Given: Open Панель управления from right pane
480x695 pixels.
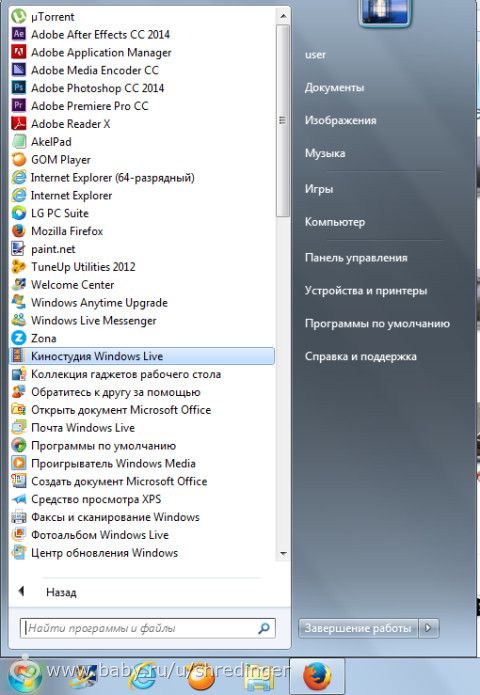Looking at the screenshot, I should pos(356,258).
